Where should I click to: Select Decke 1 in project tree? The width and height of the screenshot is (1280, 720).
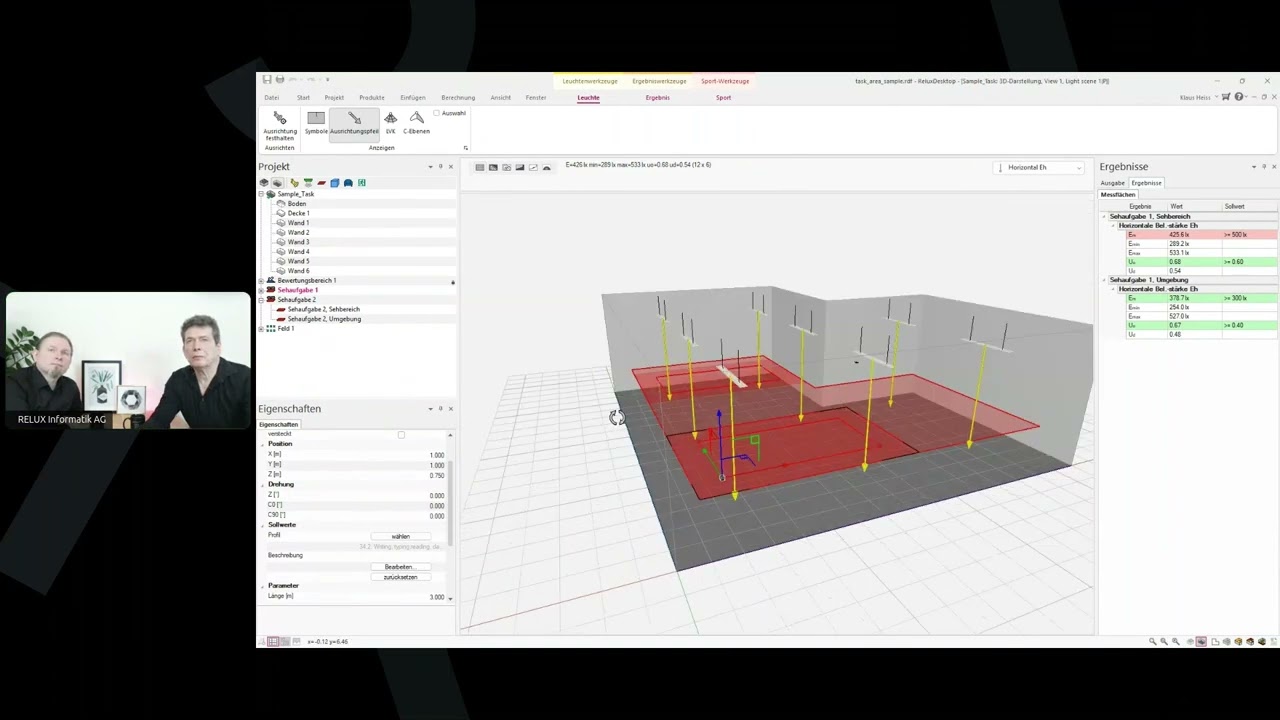298,213
